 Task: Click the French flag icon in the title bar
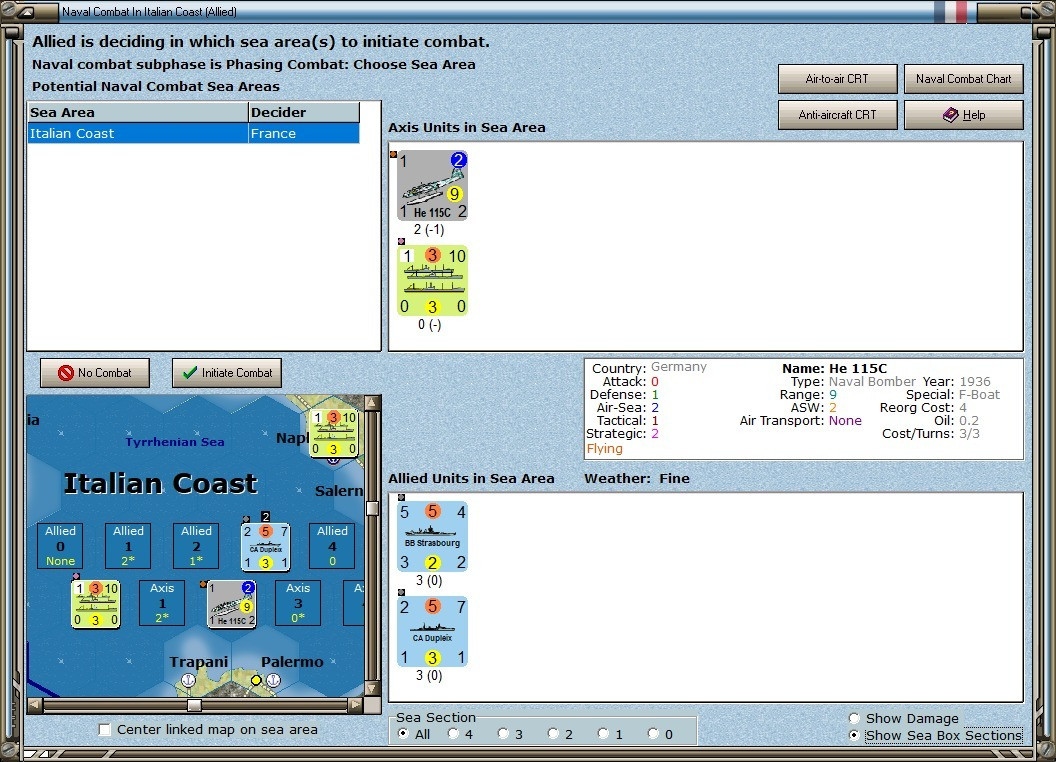[953, 11]
